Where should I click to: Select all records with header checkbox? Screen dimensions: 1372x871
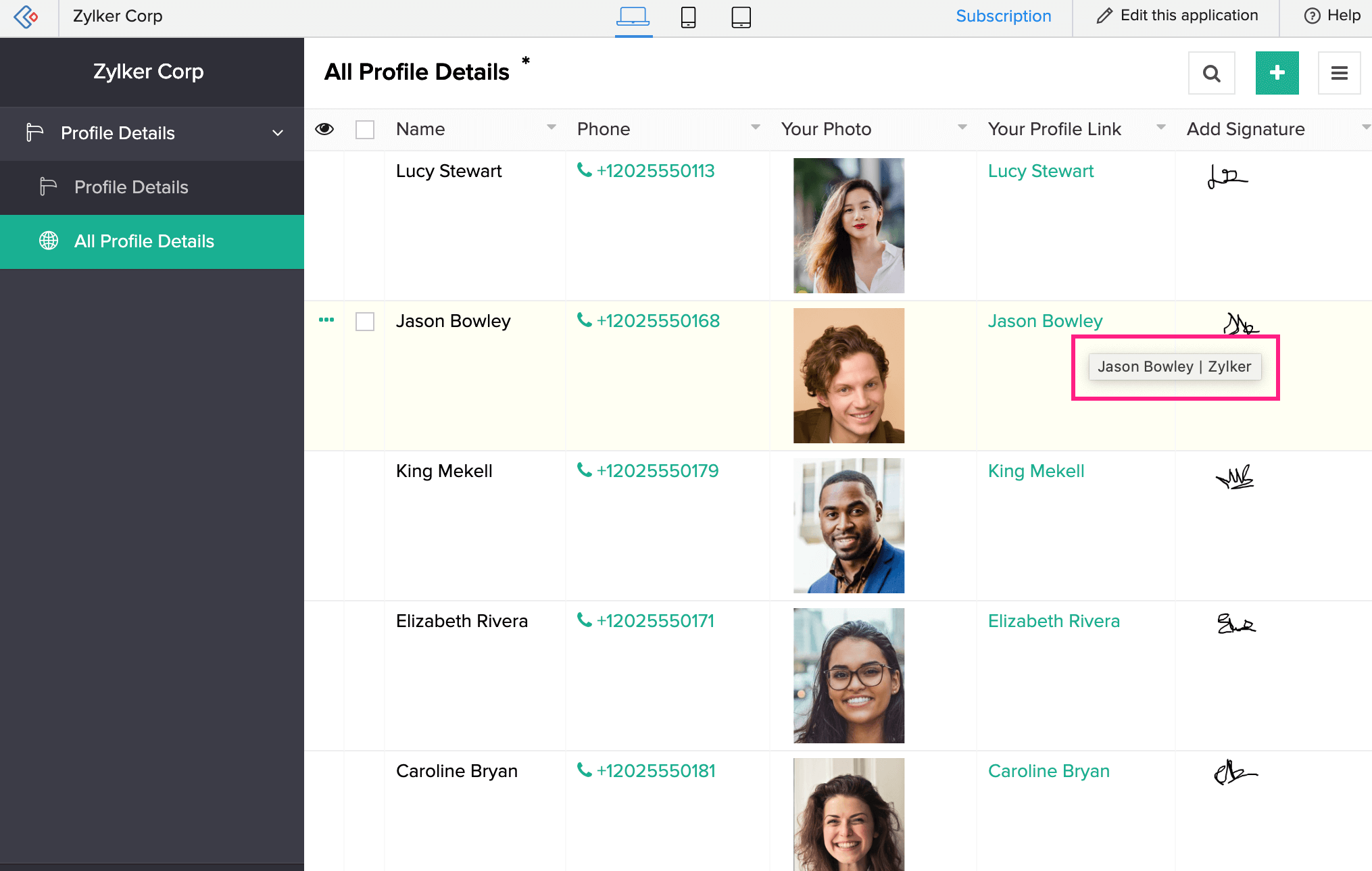click(364, 129)
